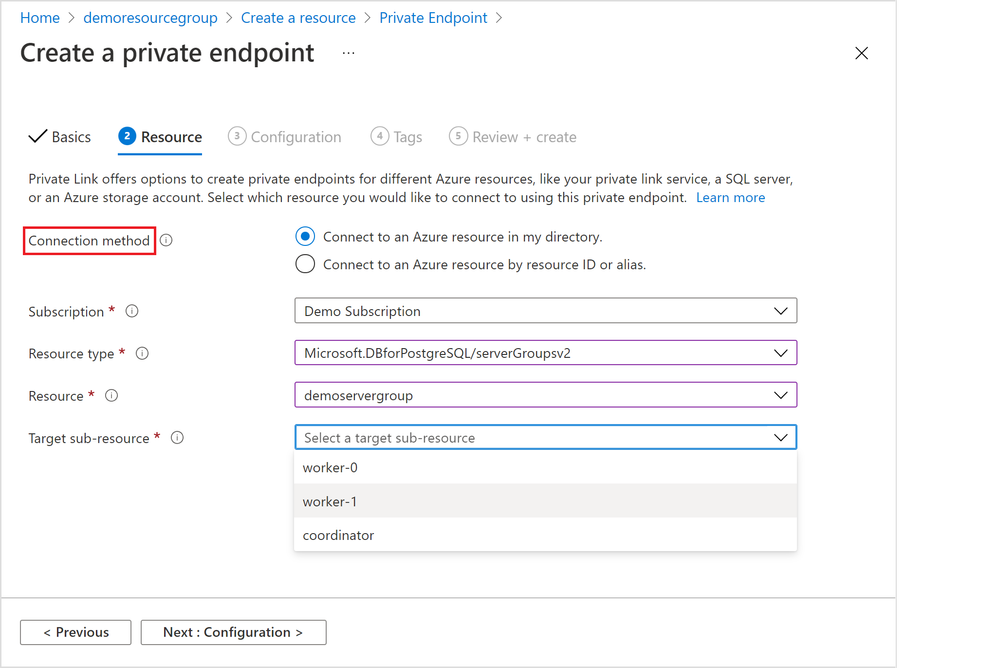This screenshot has height=668, width=999.
Task: Open the Learn more link
Action: click(730, 198)
